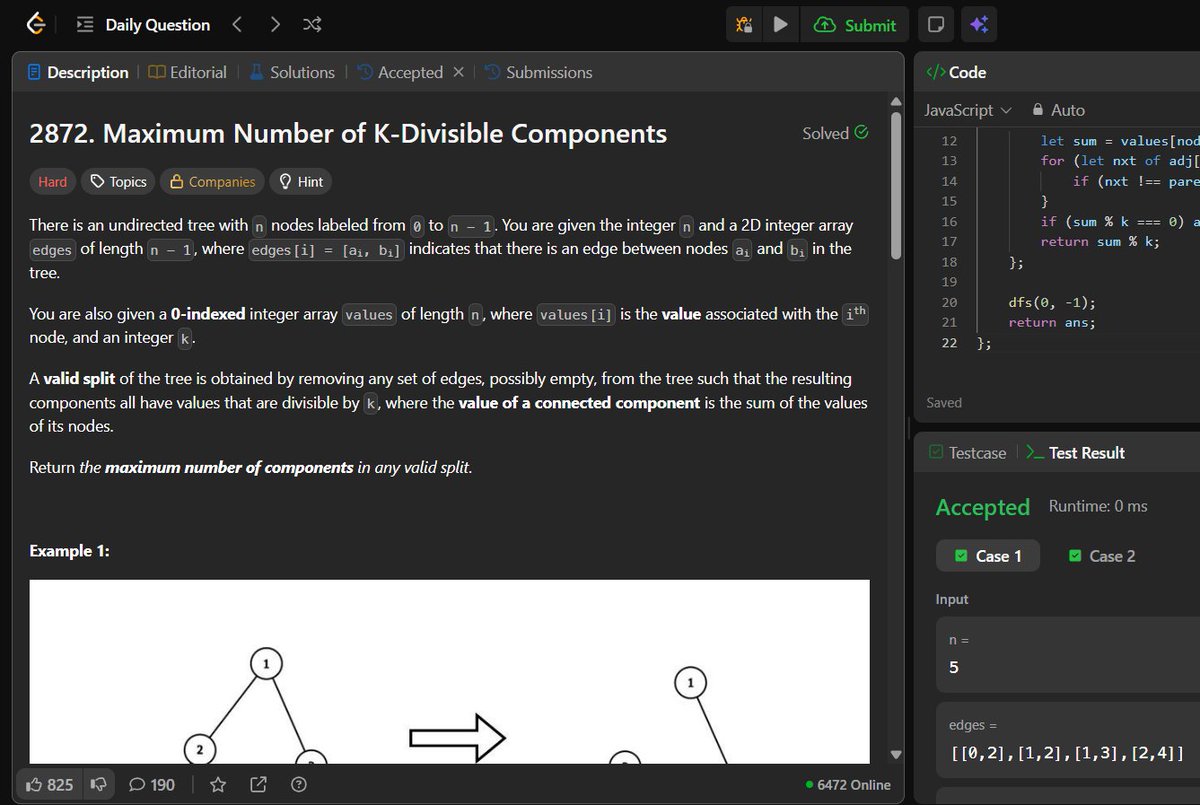The height and width of the screenshot is (805, 1200).
Task: Open the feedback help question icon
Action: [x=297, y=785]
